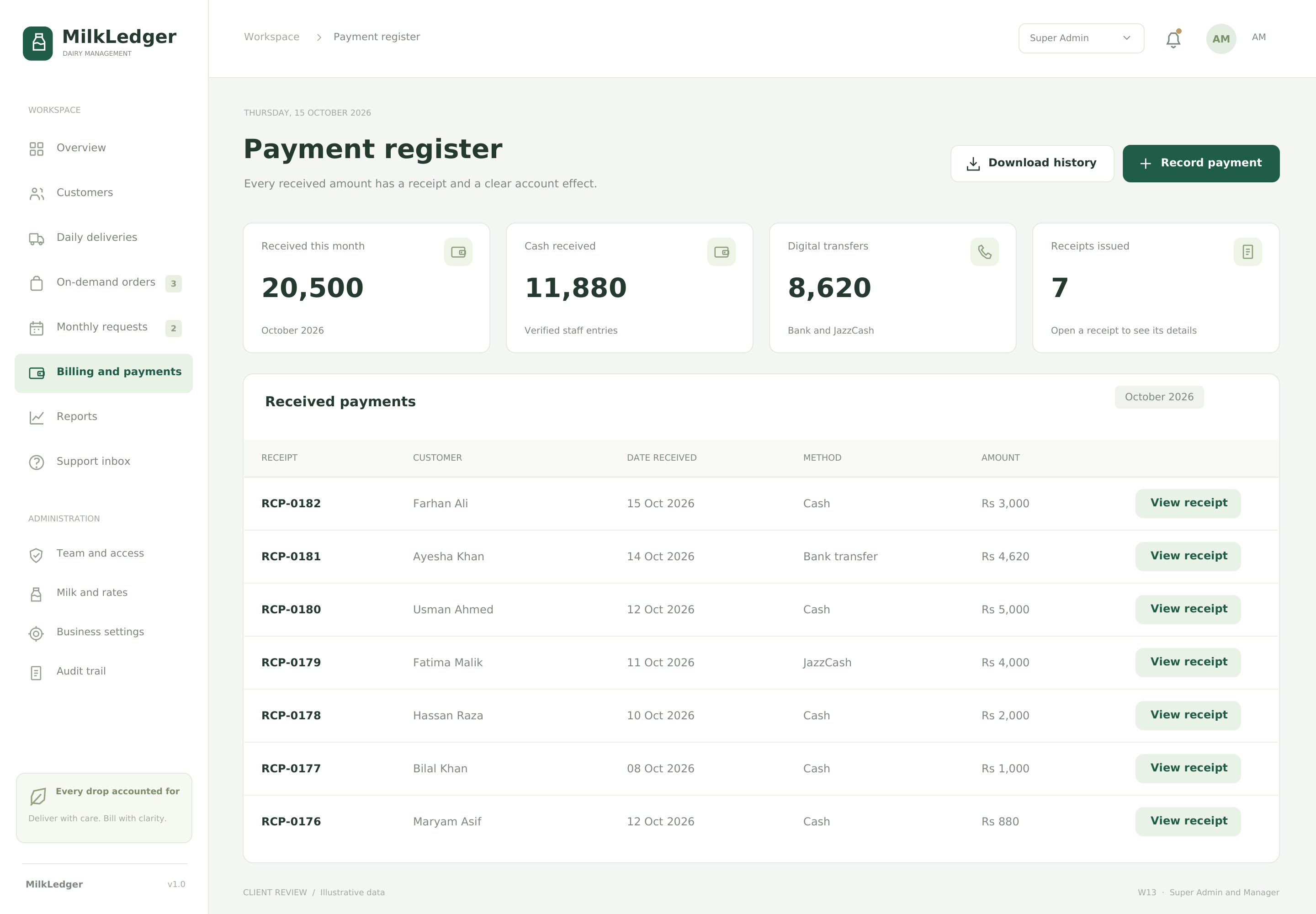The width and height of the screenshot is (1316, 914).
Task: View receipt for RCP-0177 Bilal Khan
Action: point(1189,769)
